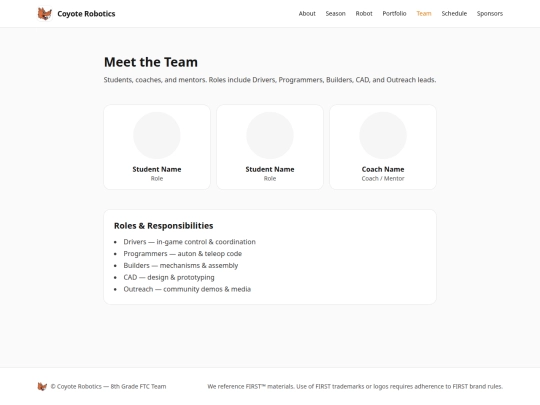Click the Roles & Responsibilities heading
Viewport: 540px width, 405px height.
click(x=164, y=226)
